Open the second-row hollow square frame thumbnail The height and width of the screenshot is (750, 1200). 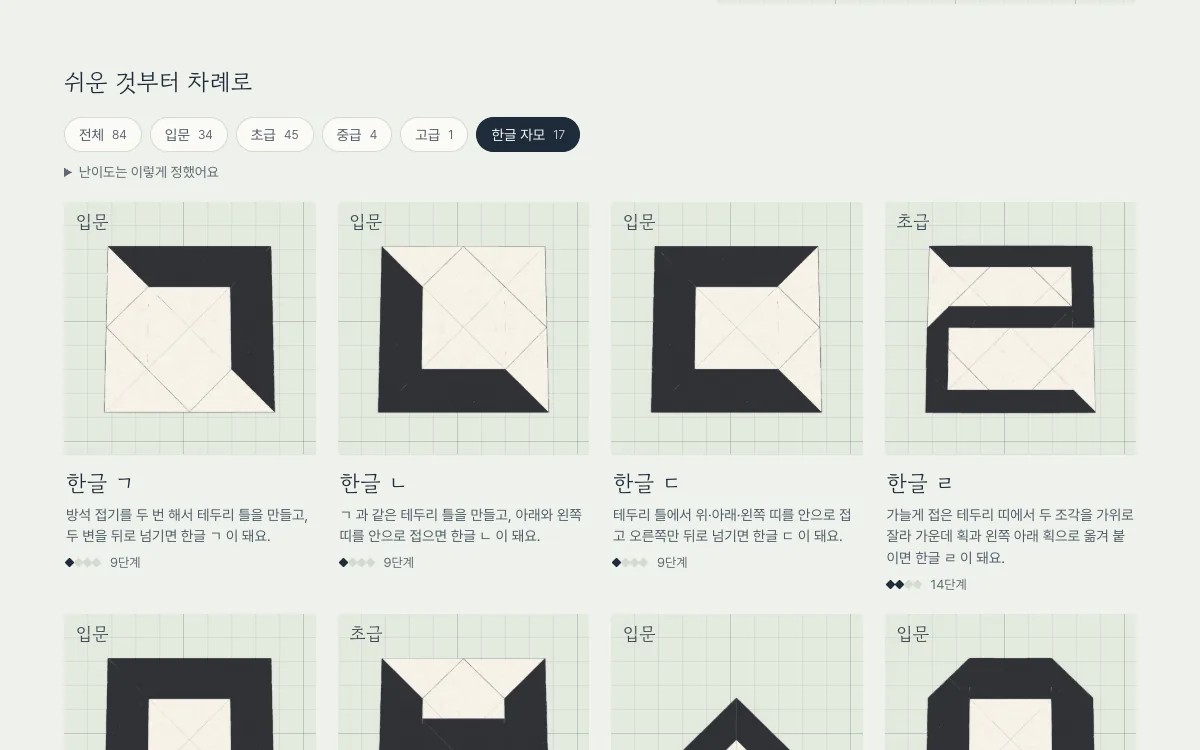[x=190, y=682]
